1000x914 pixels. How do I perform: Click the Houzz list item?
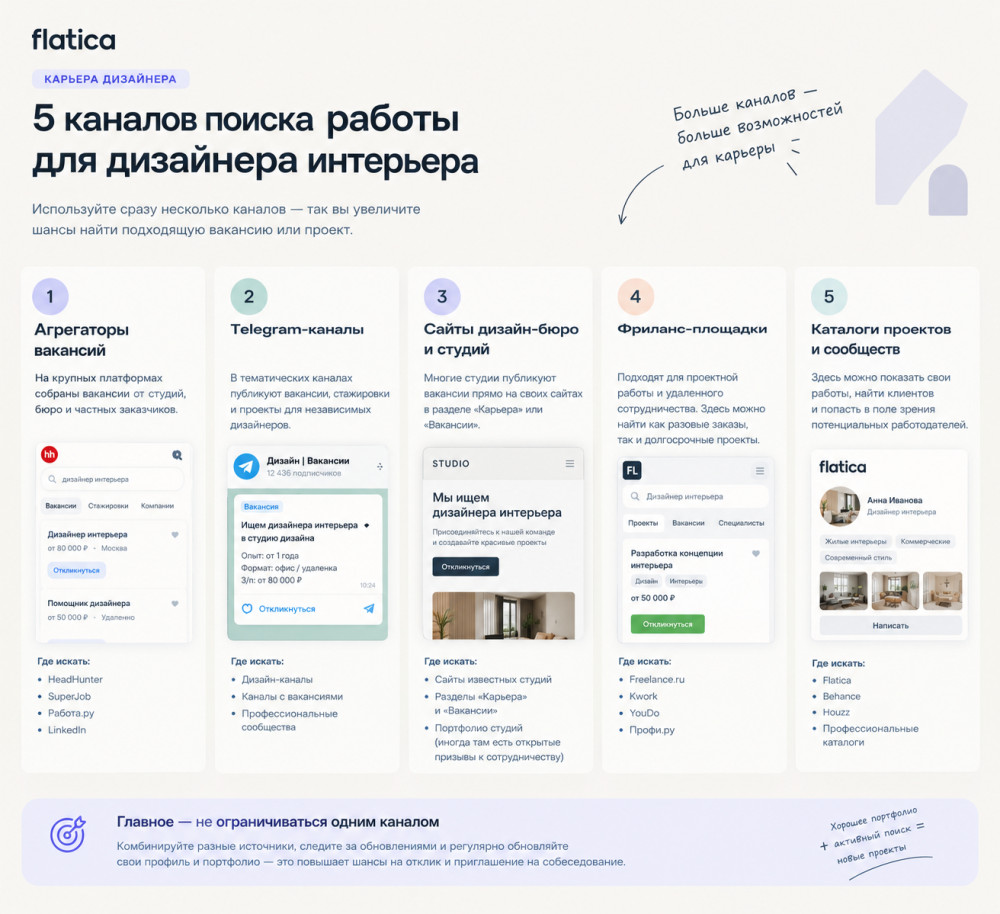click(x=836, y=712)
